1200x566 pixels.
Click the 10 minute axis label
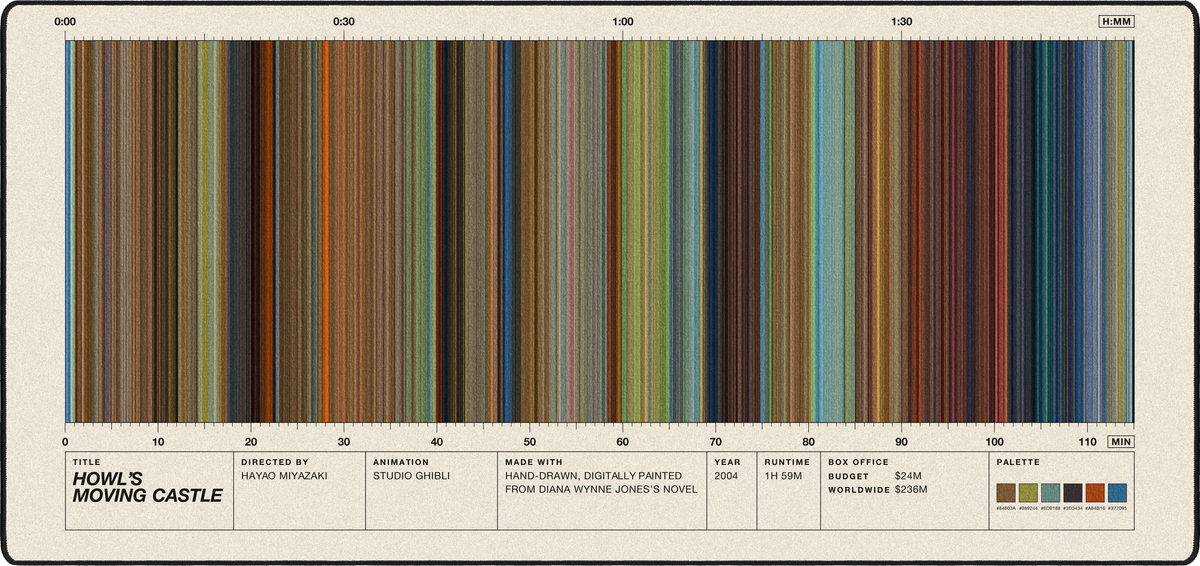coord(158,441)
